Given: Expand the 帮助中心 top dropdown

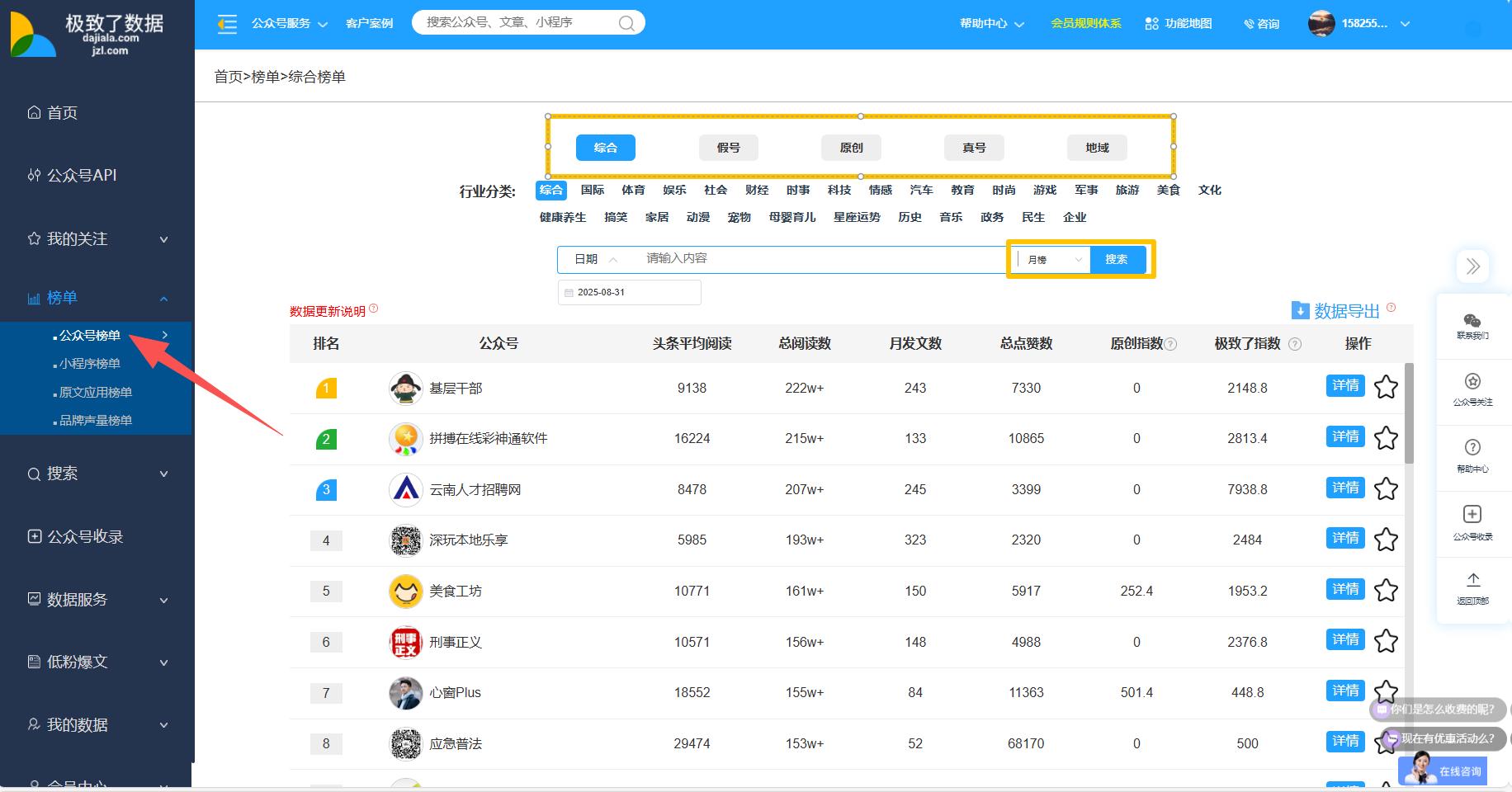Looking at the screenshot, I should pyautogui.click(x=991, y=23).
